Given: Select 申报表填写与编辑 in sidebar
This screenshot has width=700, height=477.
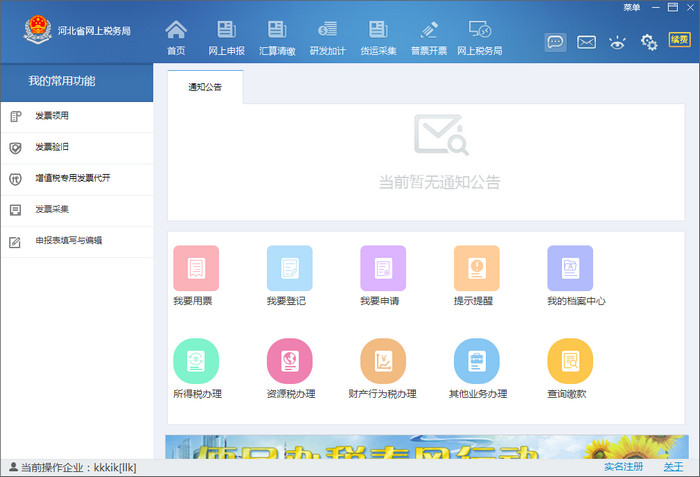Looking at the screenshot, I should coord(77,242).
